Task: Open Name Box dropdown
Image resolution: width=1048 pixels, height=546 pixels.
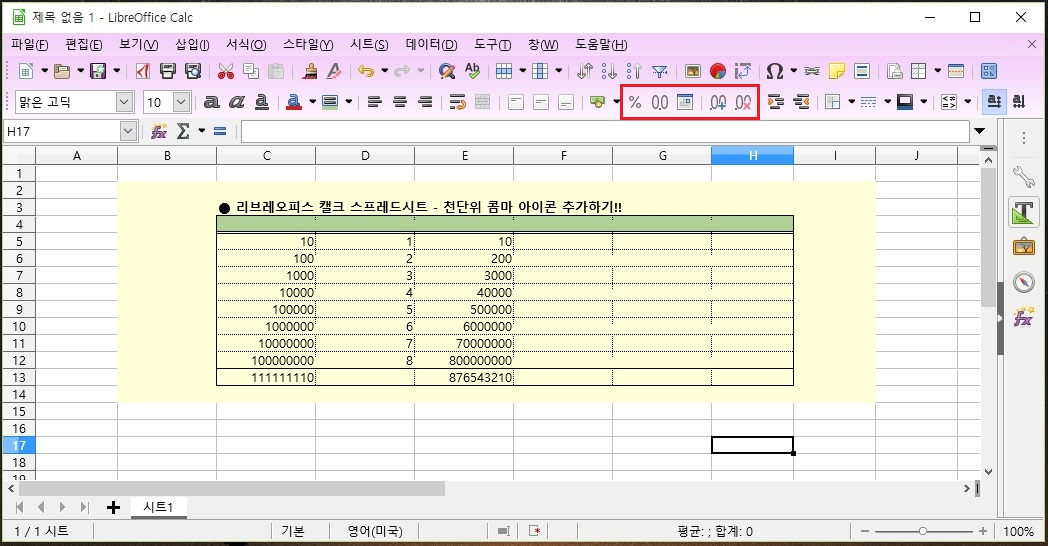Action: pos(129,131)
